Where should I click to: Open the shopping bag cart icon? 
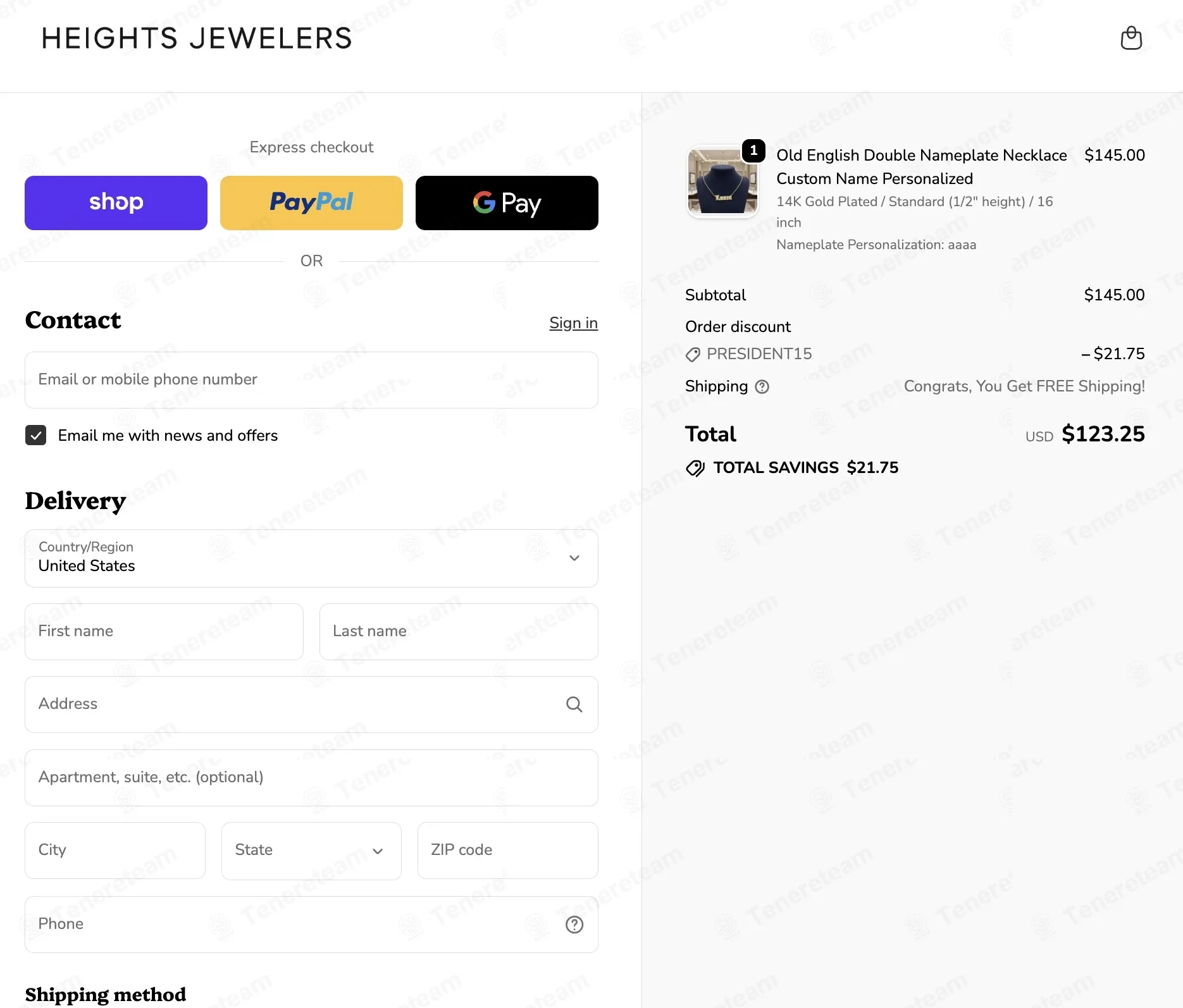pyautogui.click(x=1131, y=38)
